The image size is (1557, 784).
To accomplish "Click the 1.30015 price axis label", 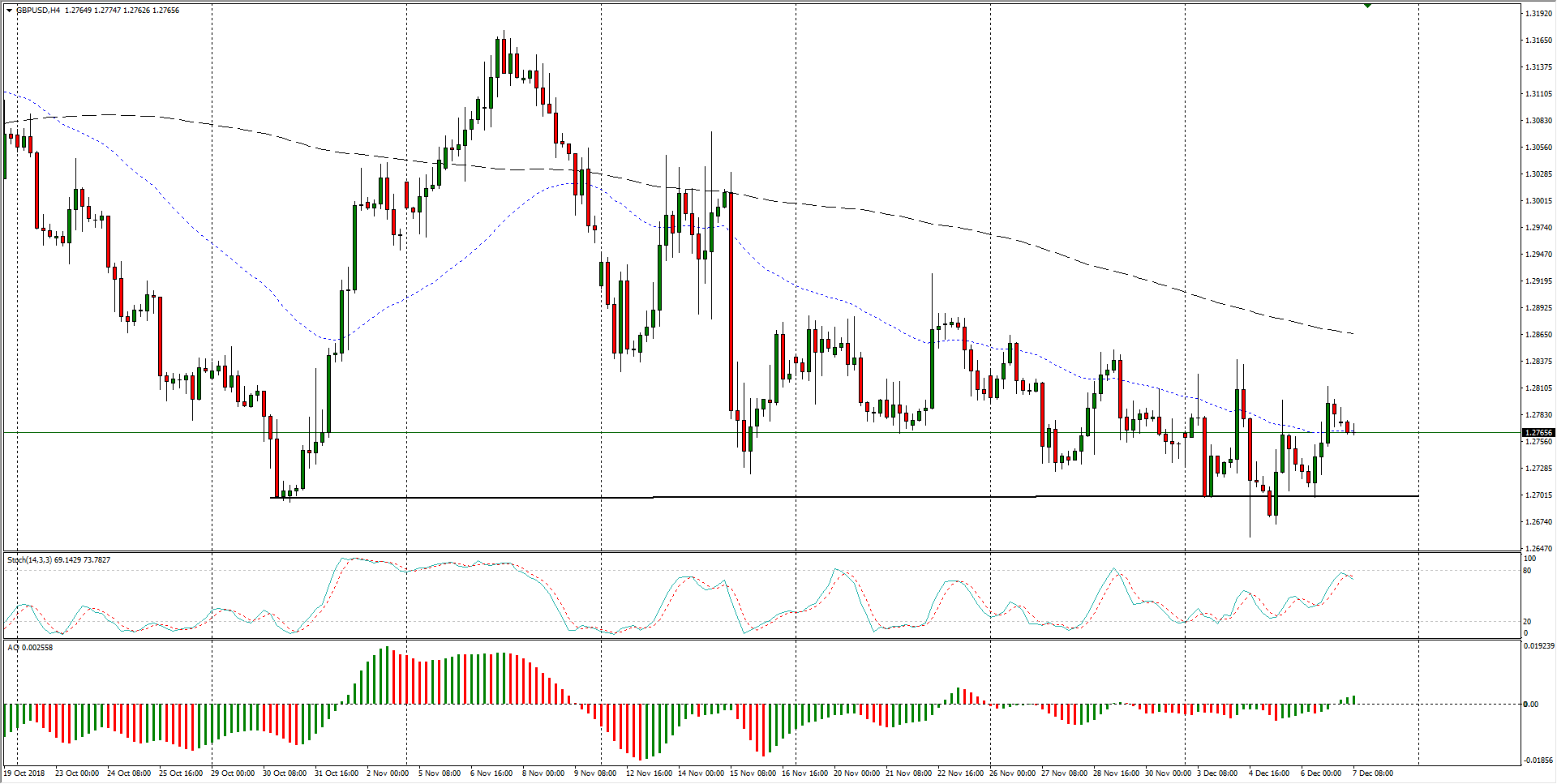I will pos(1538,201).
